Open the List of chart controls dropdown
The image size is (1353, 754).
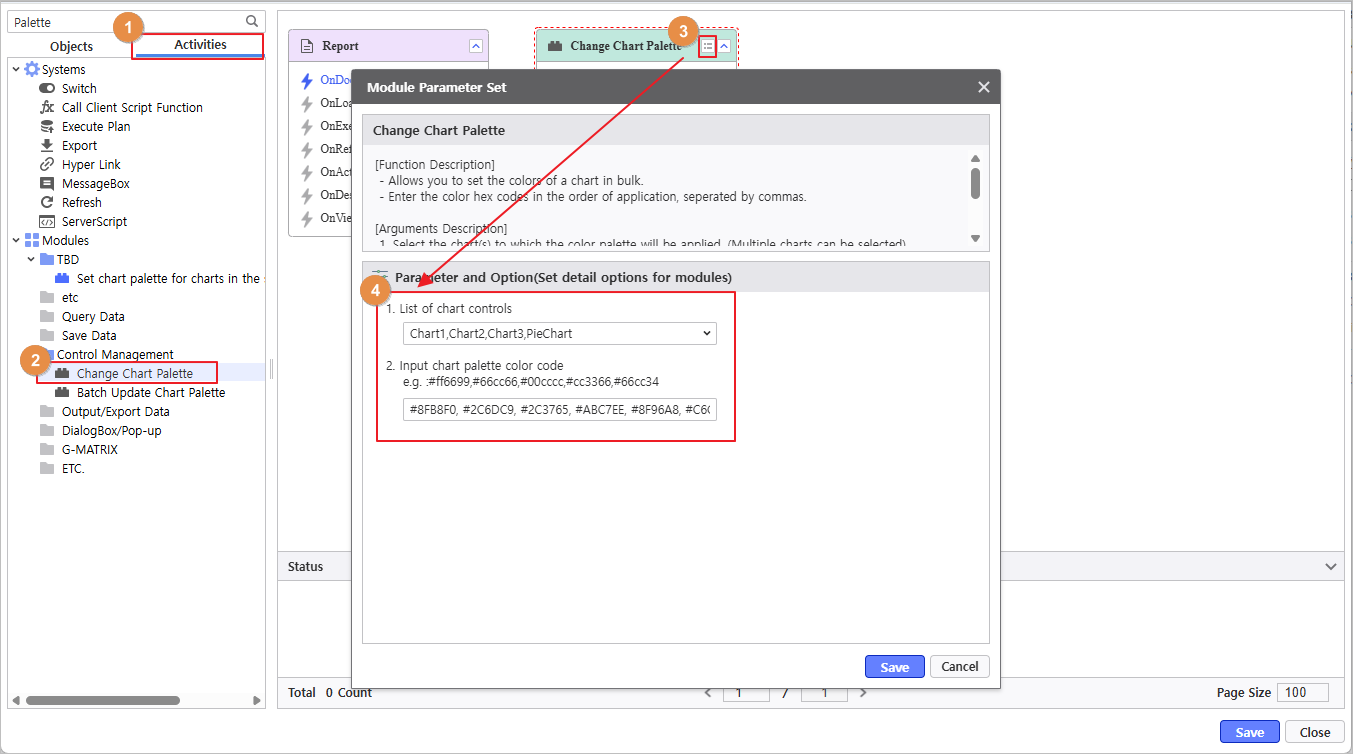click(x=559, y=333)
